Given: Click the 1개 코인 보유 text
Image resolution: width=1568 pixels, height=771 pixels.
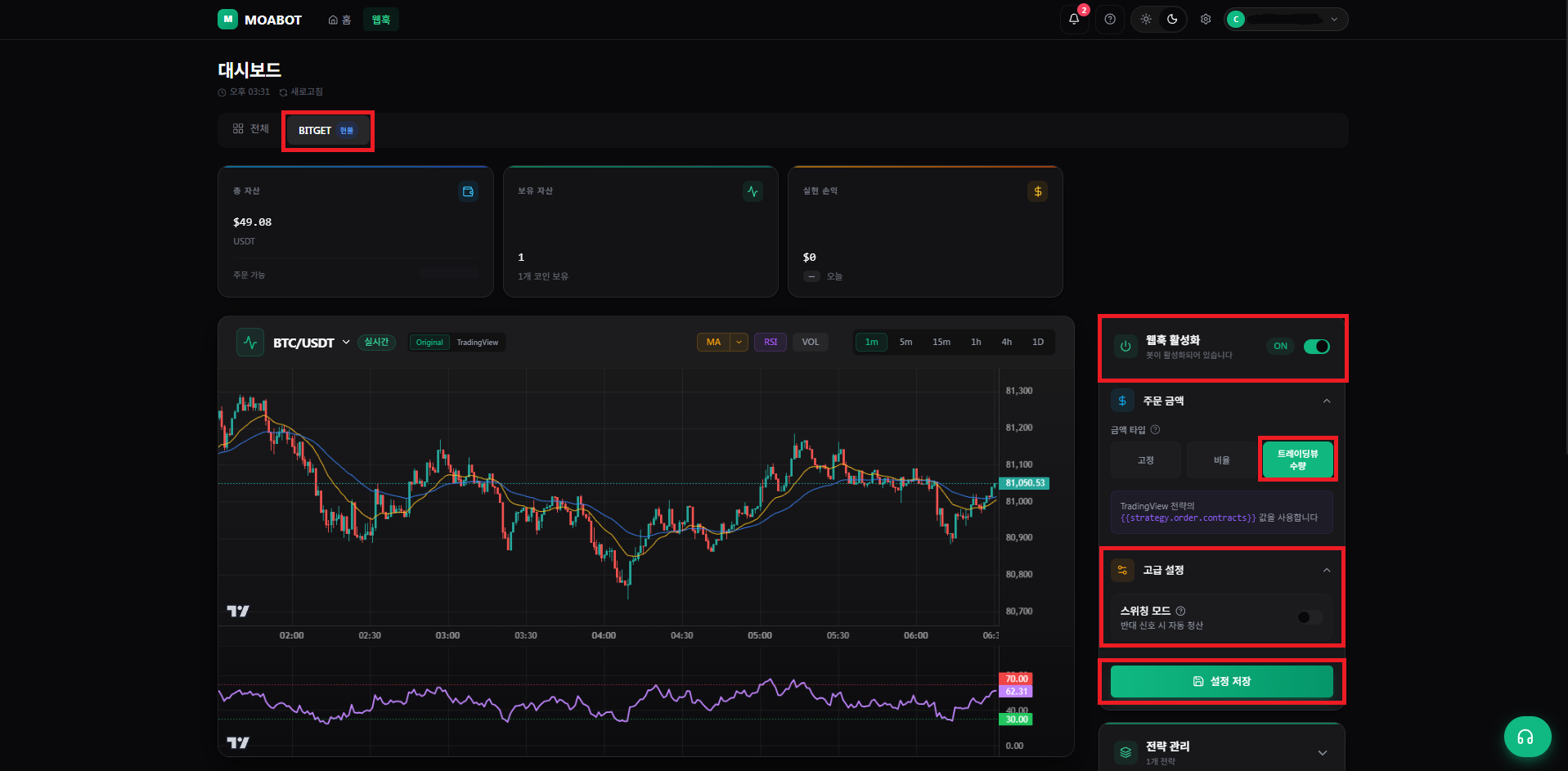Looking at the screenshot, I should pos(543,276).
